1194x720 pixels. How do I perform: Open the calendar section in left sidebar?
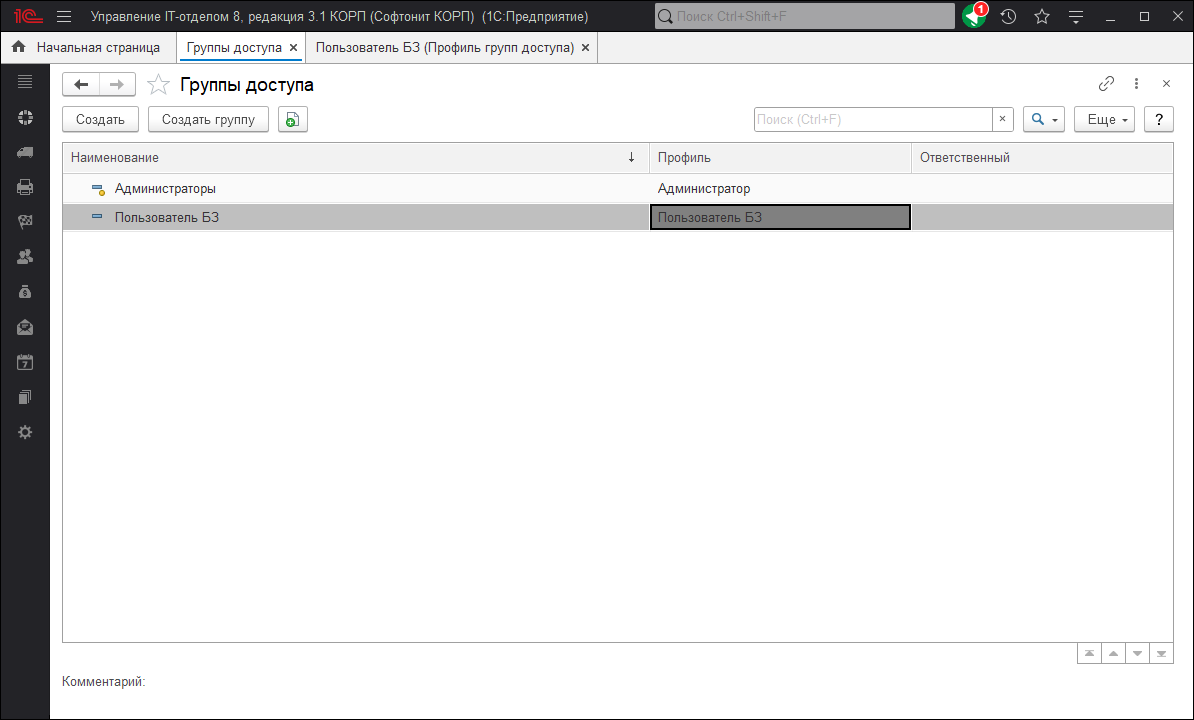[25, 362]
